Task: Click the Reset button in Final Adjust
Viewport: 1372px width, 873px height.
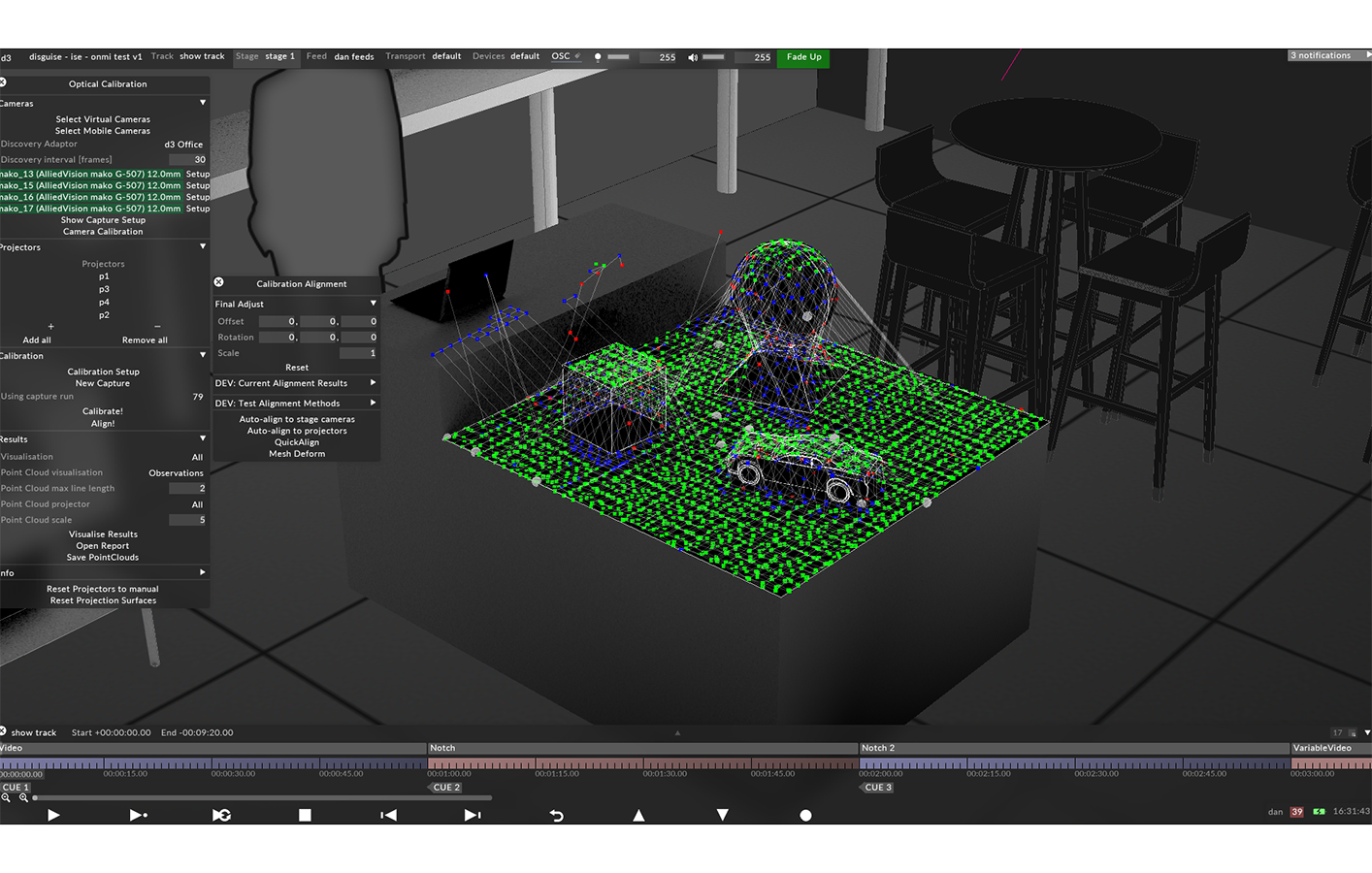Action: 297,368
